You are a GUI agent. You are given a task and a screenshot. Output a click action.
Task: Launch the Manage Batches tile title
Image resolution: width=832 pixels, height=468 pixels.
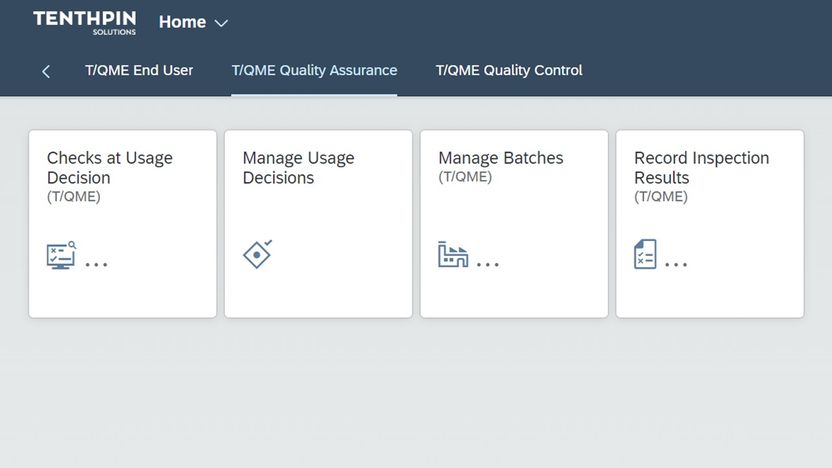click(x=500, y=158)
